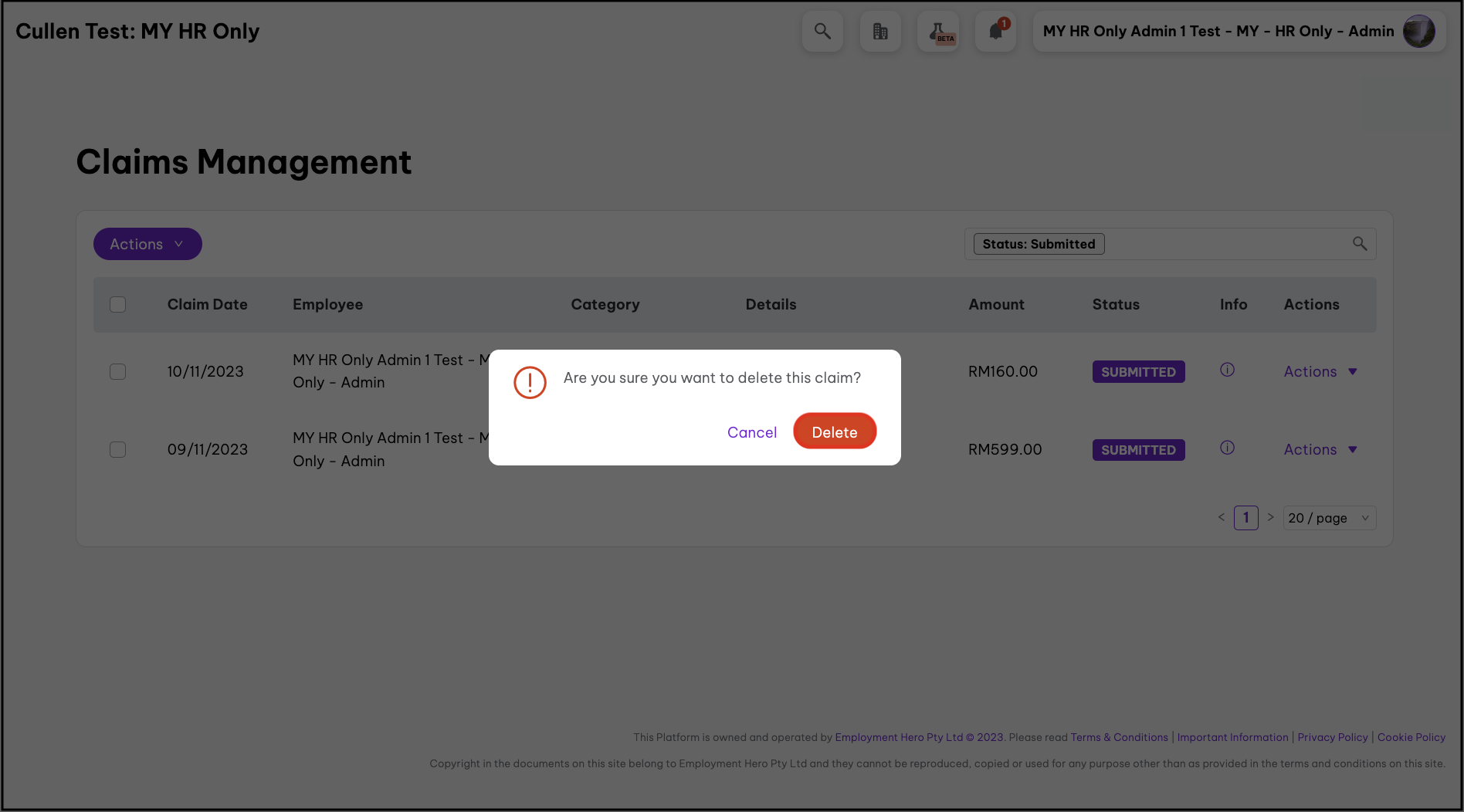Click info icon for RM599.00 claim
1464x812 pixels.
point(1227,448)
